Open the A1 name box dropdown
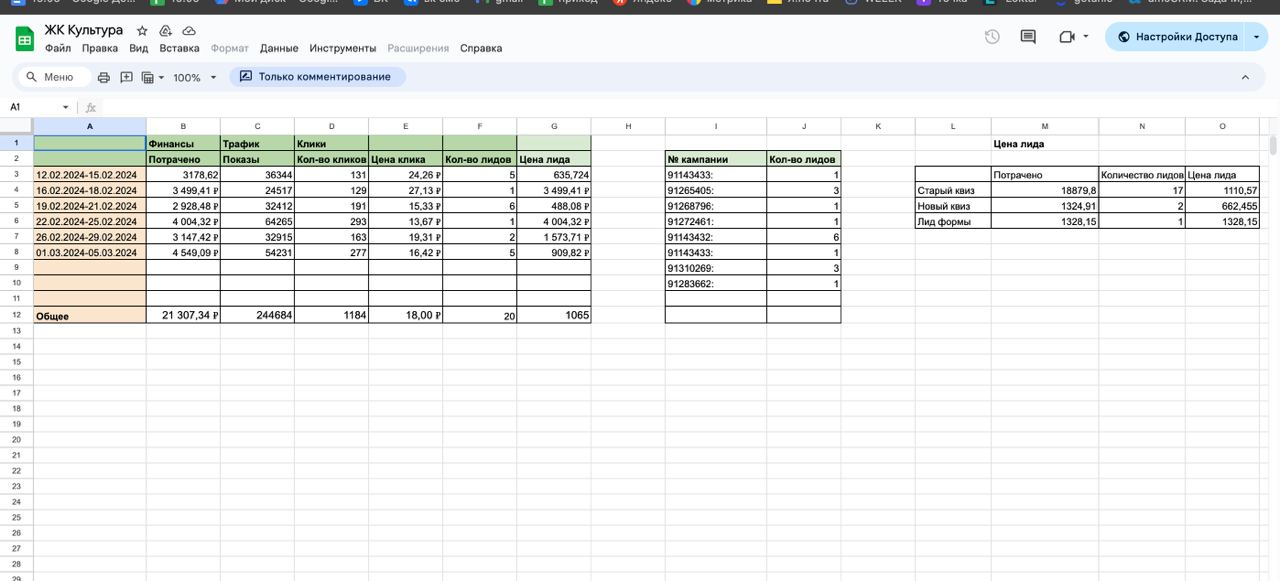Screen dimensions: 1280x581 click(66, 107)
